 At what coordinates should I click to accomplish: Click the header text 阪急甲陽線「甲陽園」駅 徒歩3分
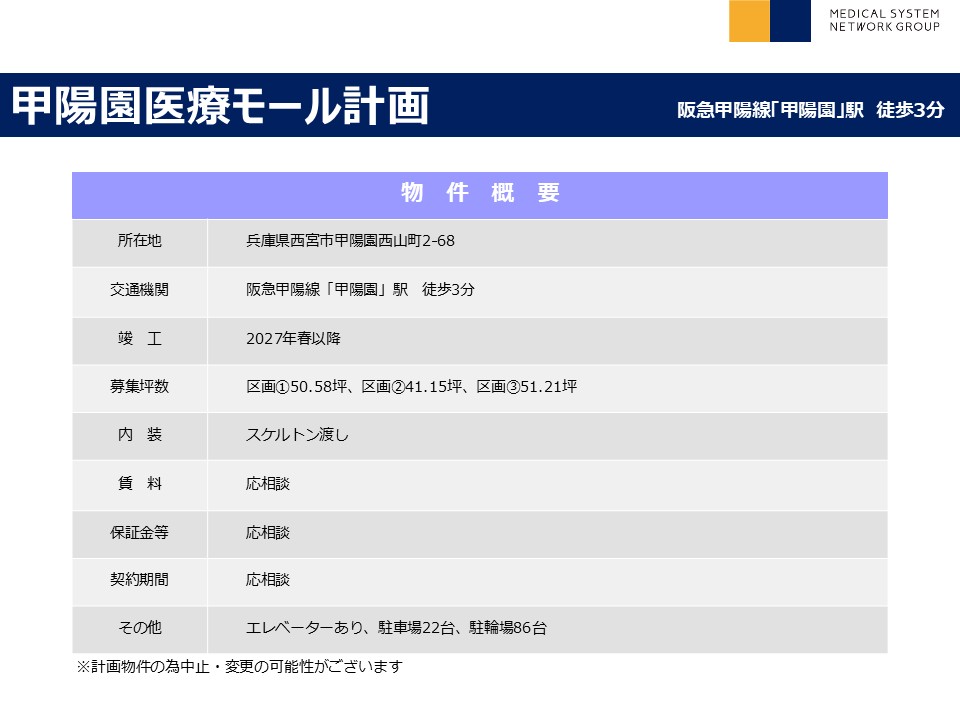(x=811, y=110)
